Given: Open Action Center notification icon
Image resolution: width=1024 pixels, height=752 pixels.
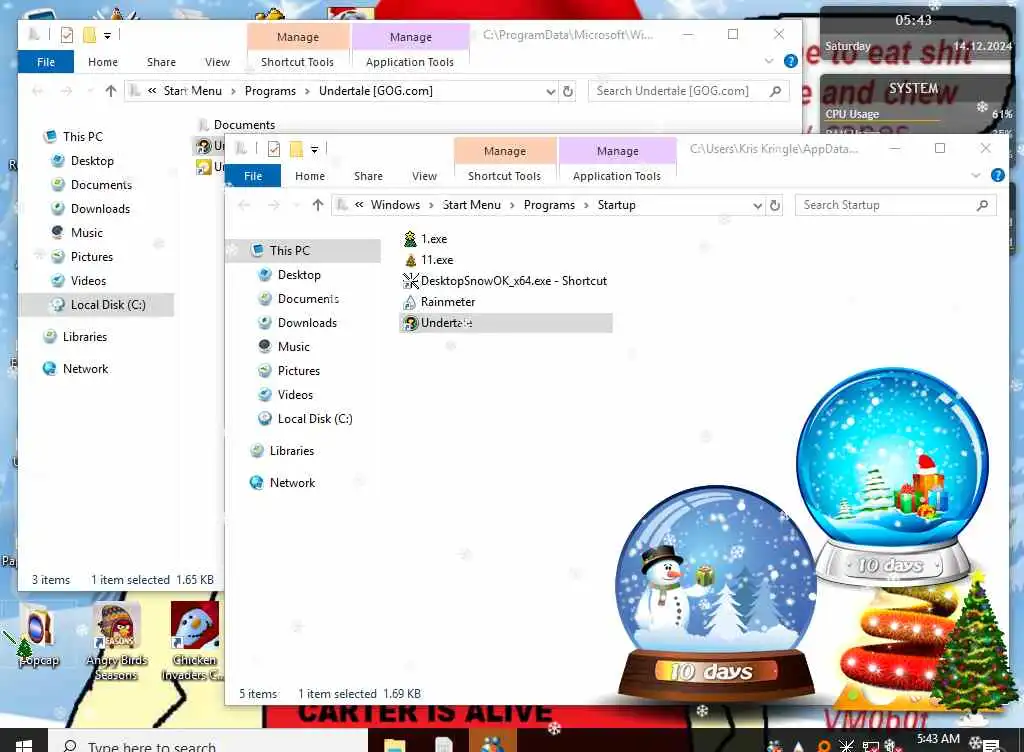Looking at the screenshot, I should (x=991, y=744).
